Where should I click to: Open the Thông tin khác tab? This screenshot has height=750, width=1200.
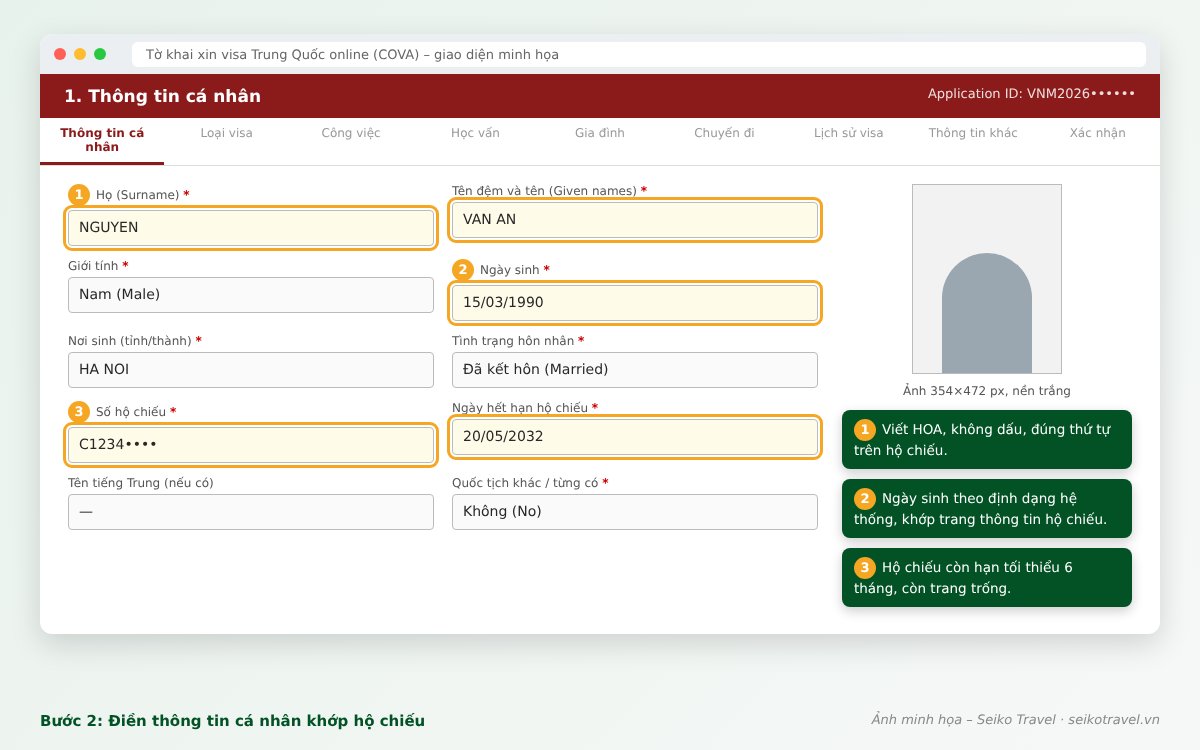coord(973,133)
